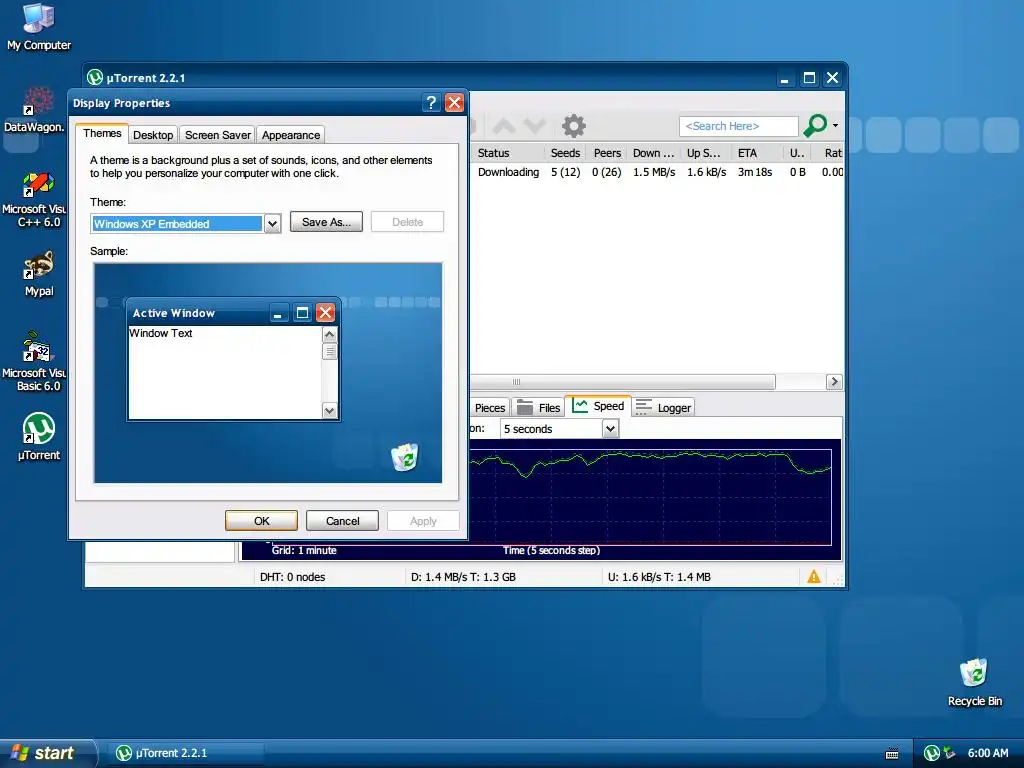Open the Logger tab in µTorrent

[x=664, y=408]
